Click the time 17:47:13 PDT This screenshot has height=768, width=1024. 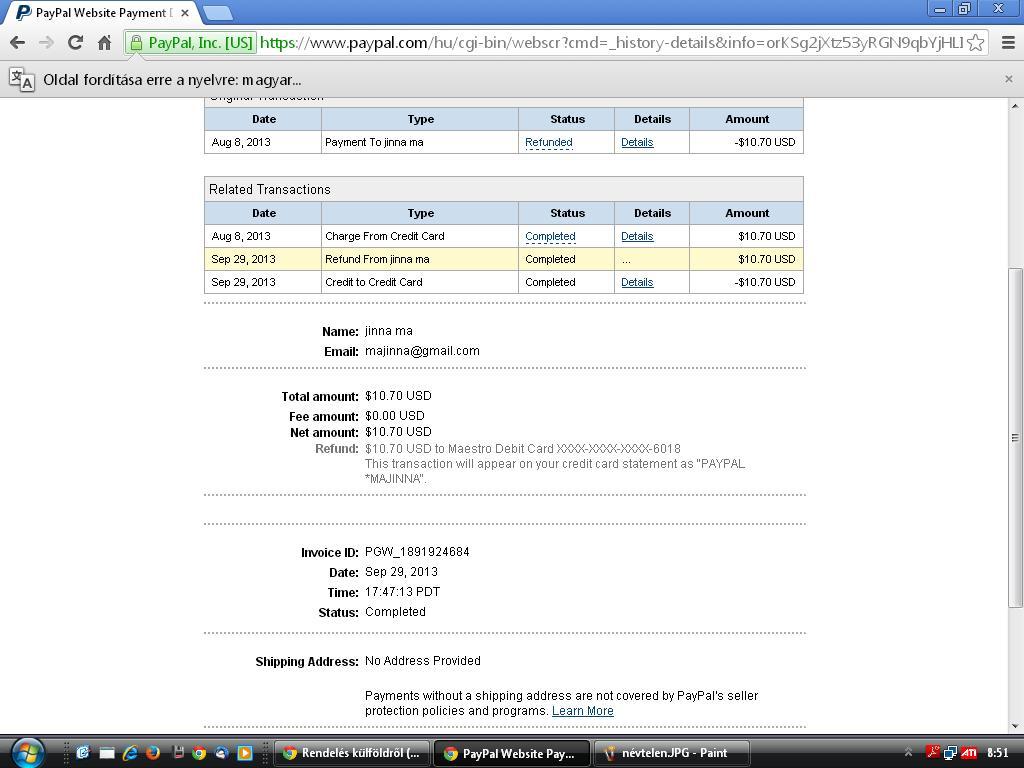(402, 592)
